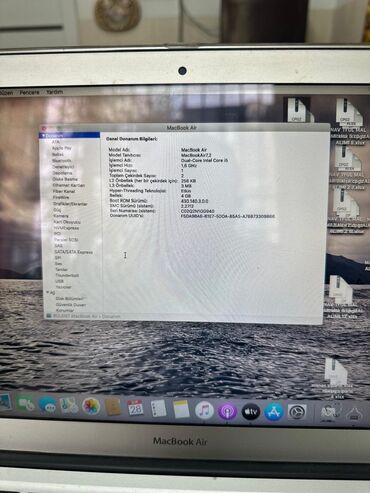Select PCI in the sidebar
Image resolution: width=370 pixels, height=493 pixels.
coord(57,234)
